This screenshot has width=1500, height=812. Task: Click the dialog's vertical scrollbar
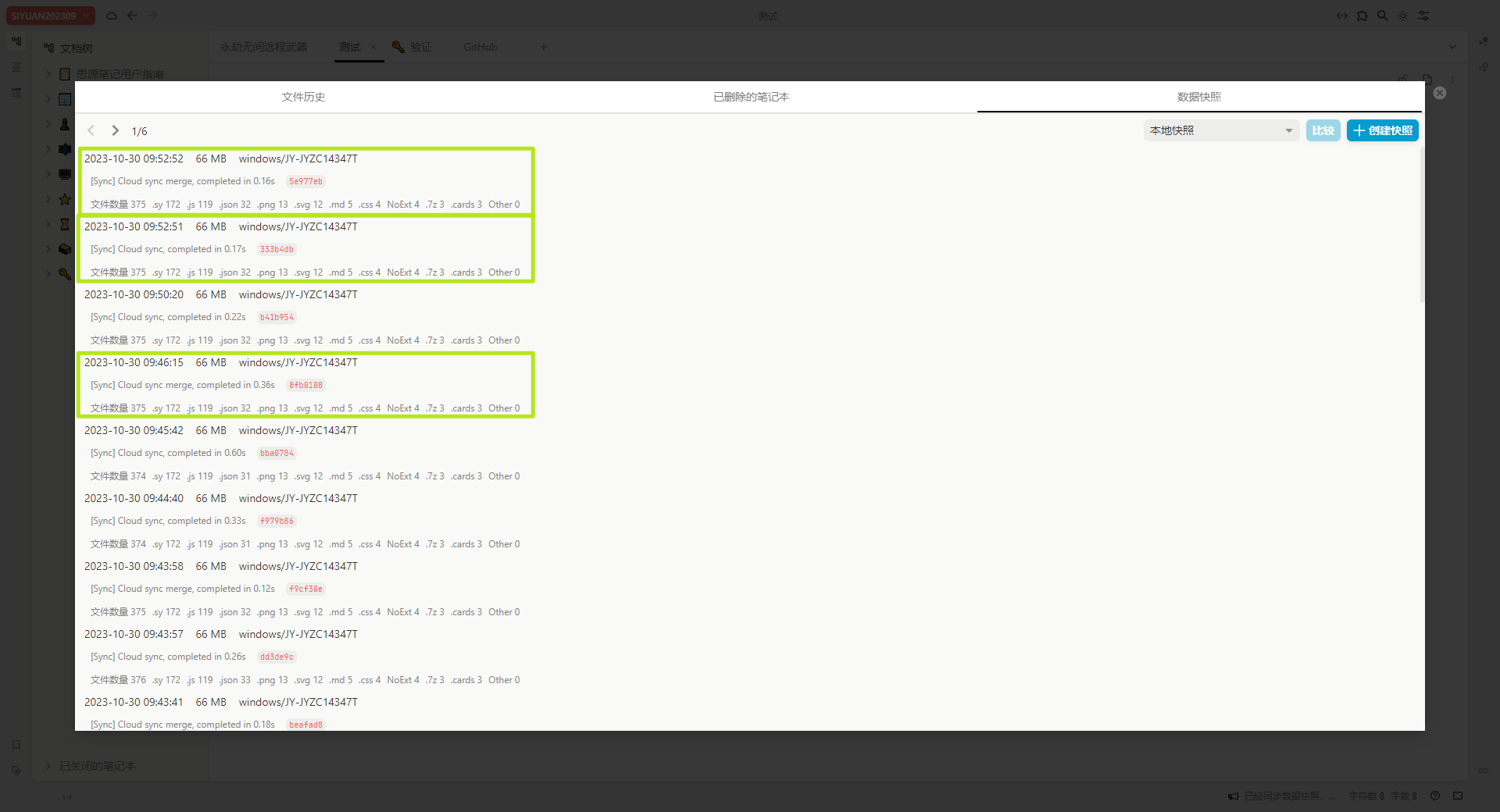[1422, 225]
